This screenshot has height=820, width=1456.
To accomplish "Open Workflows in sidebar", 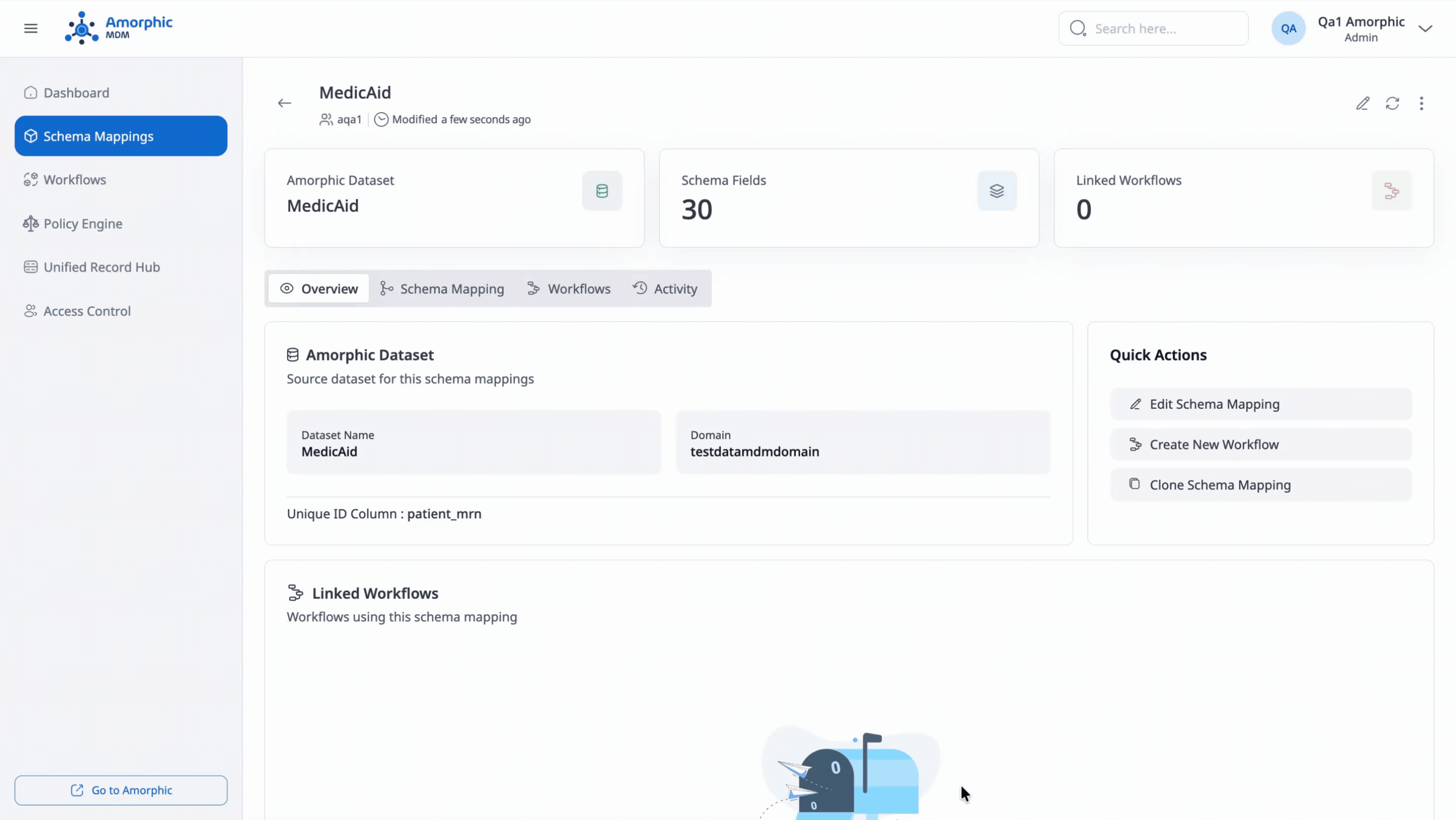I will pos(121,179).
